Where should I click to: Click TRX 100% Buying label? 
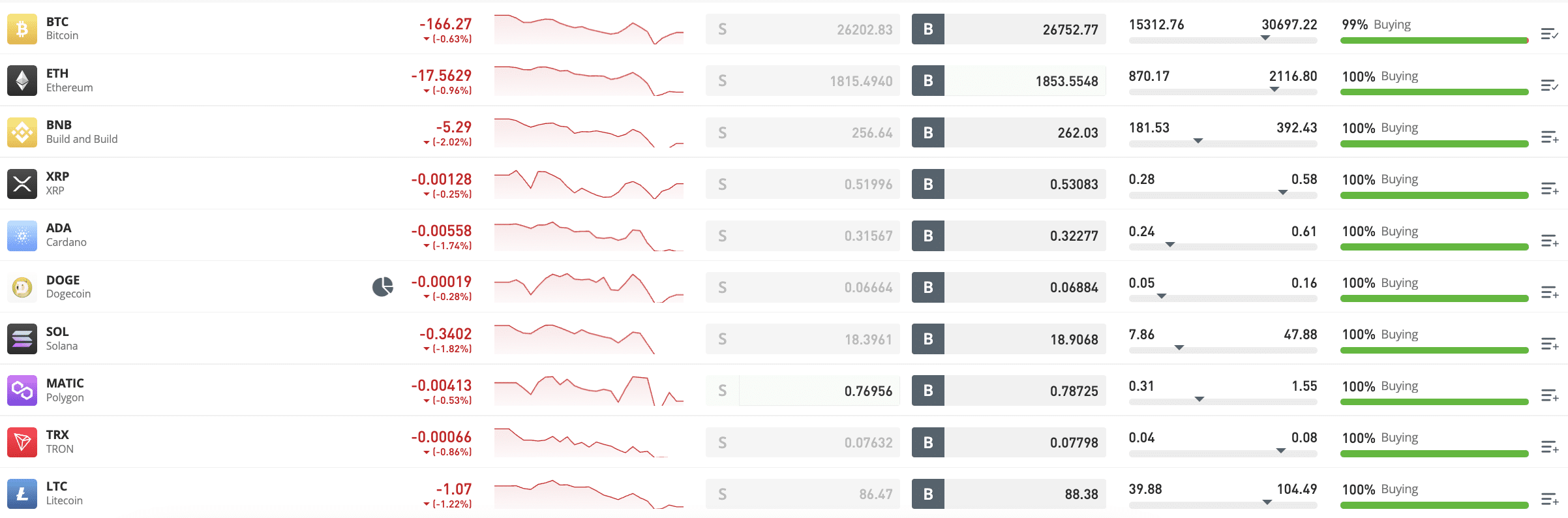pyautogui.click(x=1380, y=438)
